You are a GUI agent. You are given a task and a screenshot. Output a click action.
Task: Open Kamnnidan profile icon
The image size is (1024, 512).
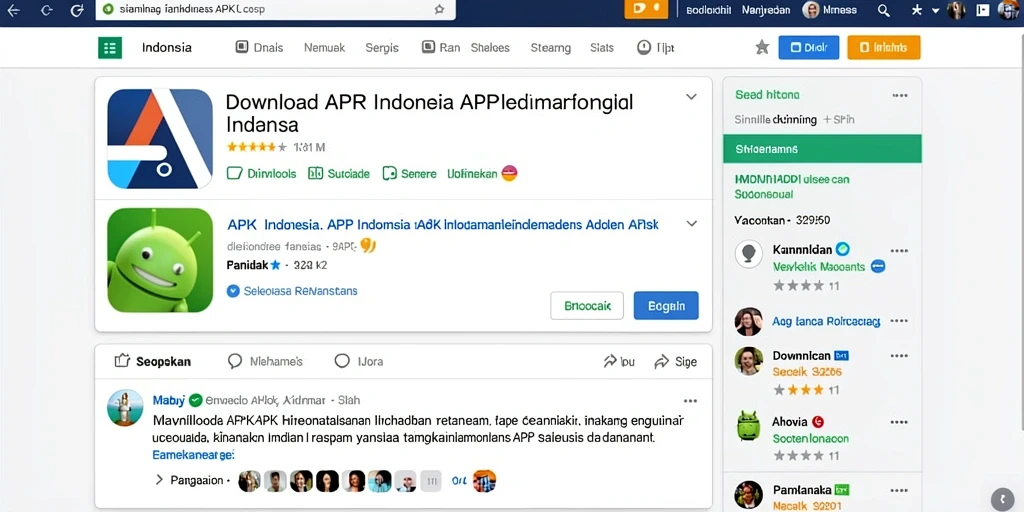748,253
